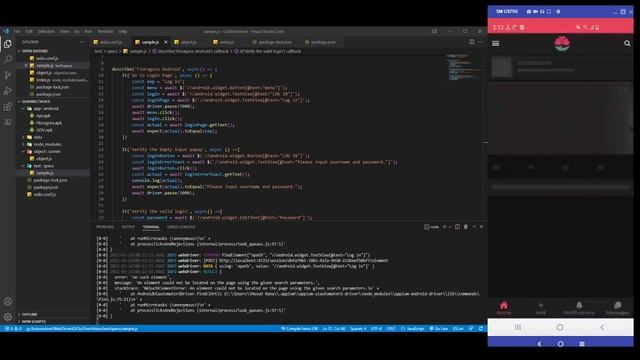Switch to Debug Console panel tab
Viewport: 640px width, 360px height.
point(181,227)
